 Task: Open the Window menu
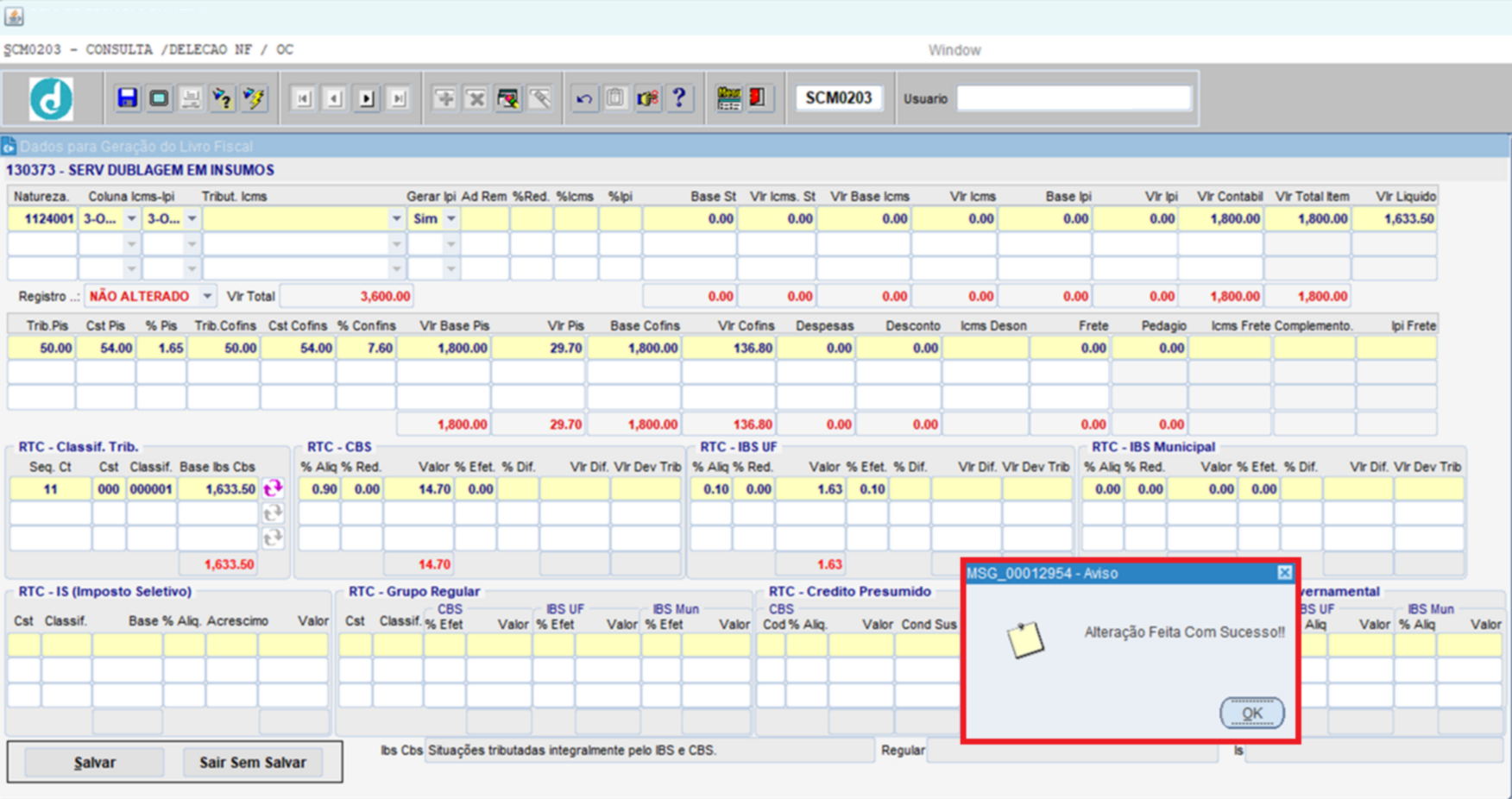[954, 50]
